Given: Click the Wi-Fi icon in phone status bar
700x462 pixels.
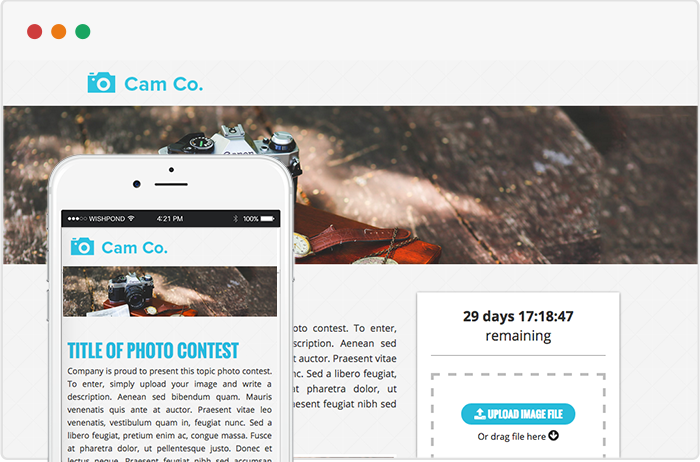Looking at the screenshot, I should tap(131, 218).
